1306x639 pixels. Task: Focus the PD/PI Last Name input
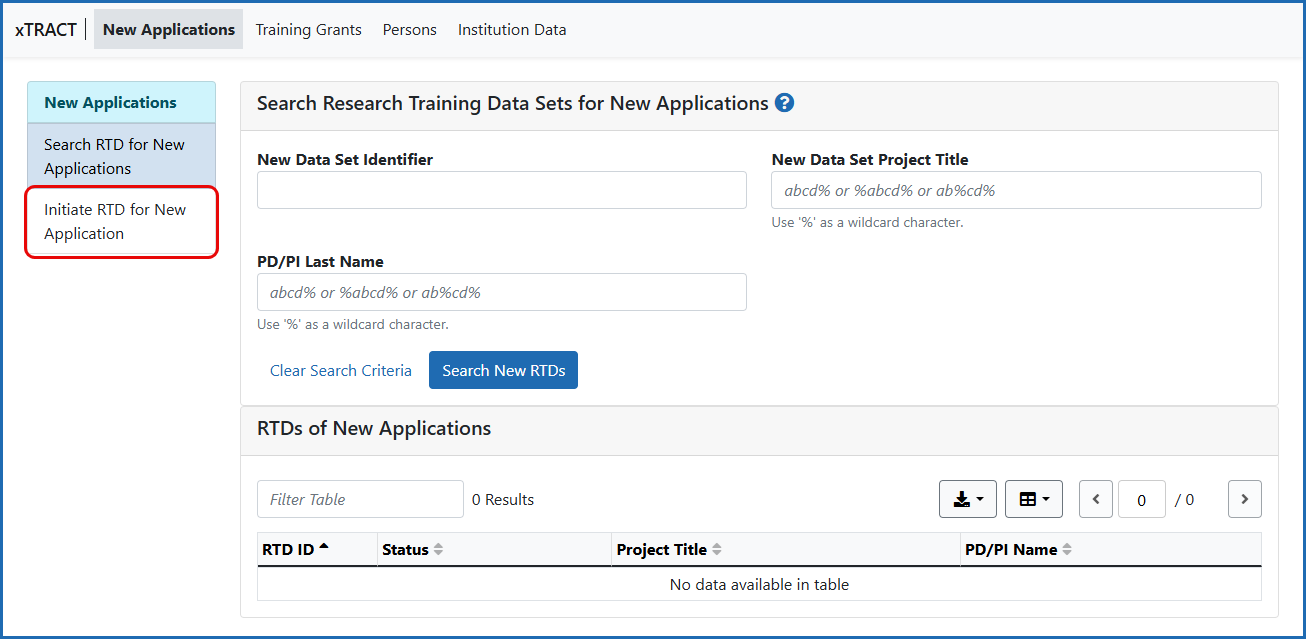(501, 291)
